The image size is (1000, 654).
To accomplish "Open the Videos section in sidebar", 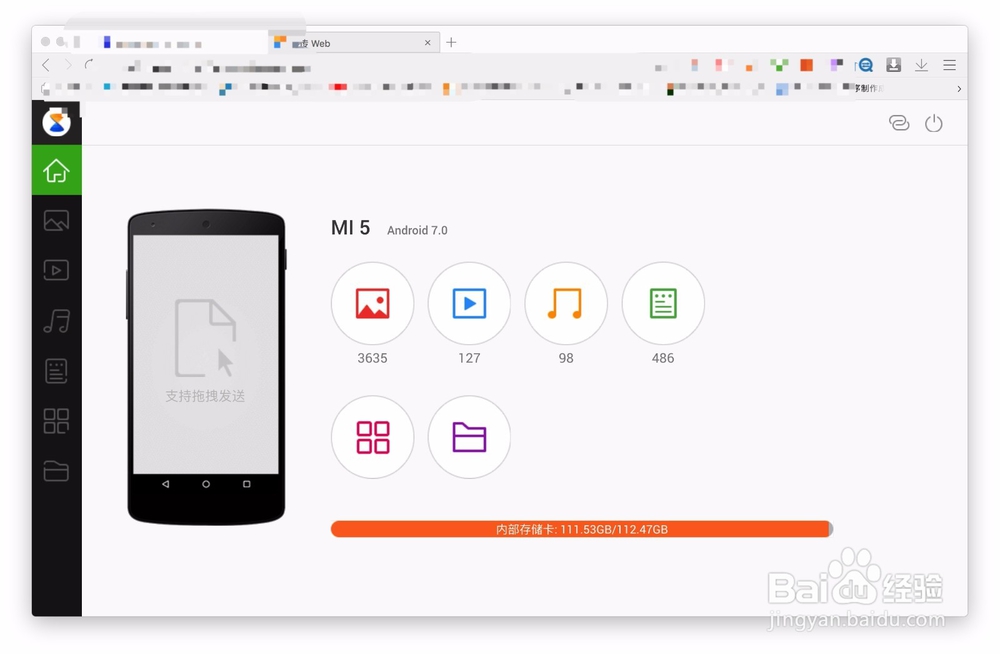I will (x=56, y=271).
